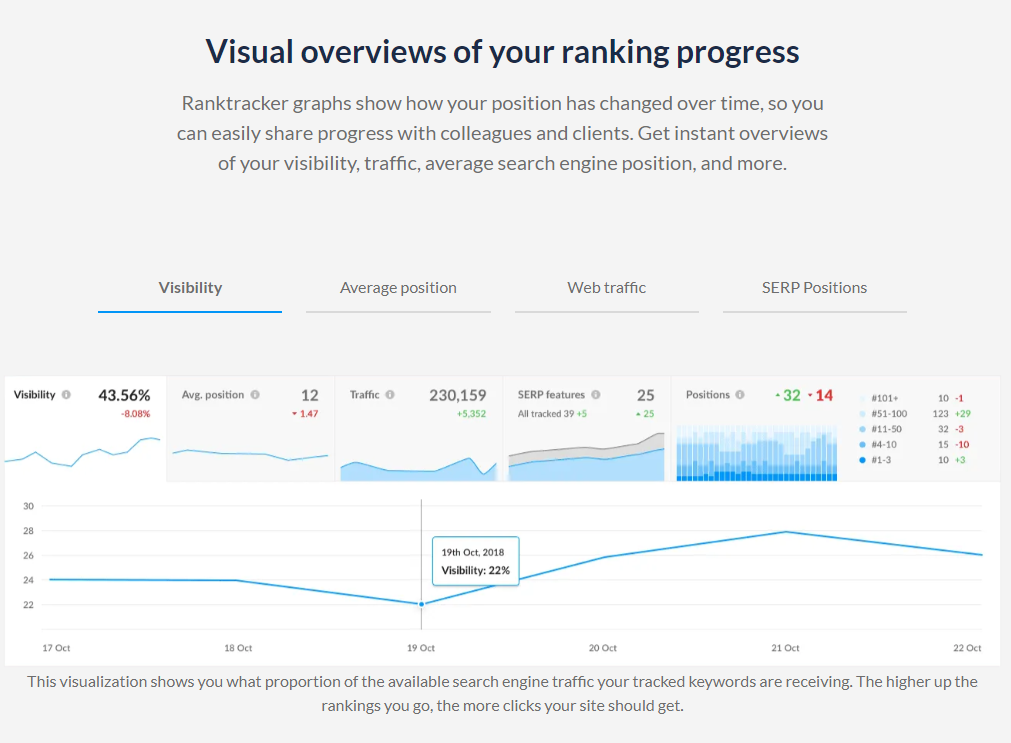
Task: Click the Visibility: 22% tooltip
Action: [x=476, y=561]
